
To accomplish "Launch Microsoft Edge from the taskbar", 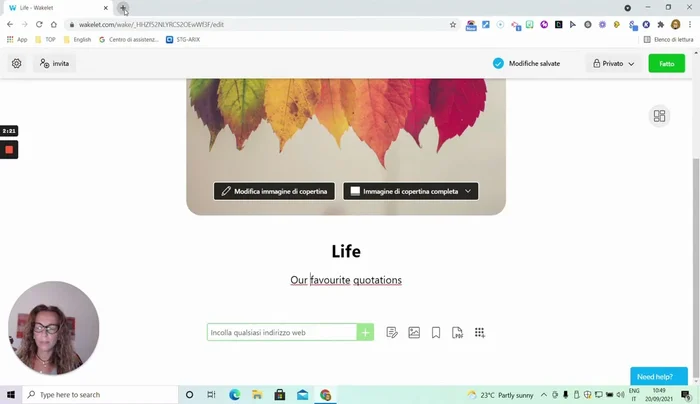I will tap(234, 395).
